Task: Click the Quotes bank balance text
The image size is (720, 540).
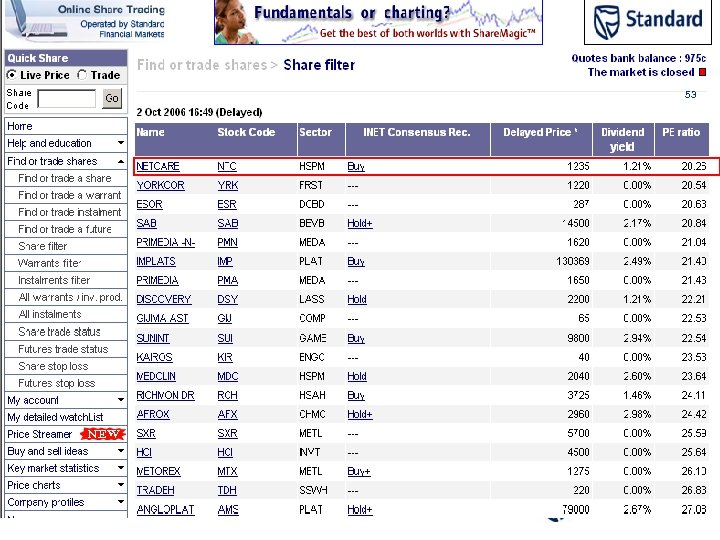Action: point(638,58)
